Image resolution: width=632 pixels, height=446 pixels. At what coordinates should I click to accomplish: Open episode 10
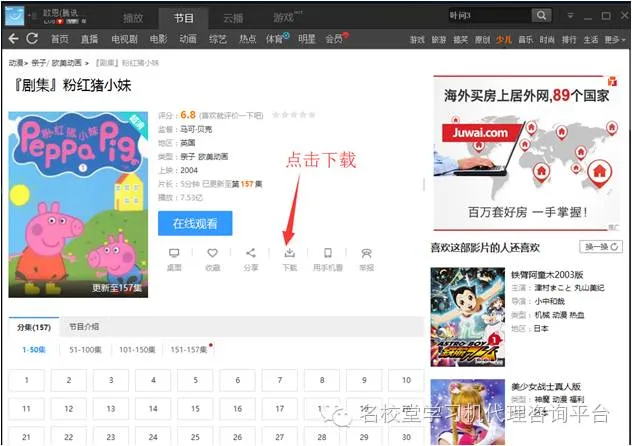(x=406, y=380)
